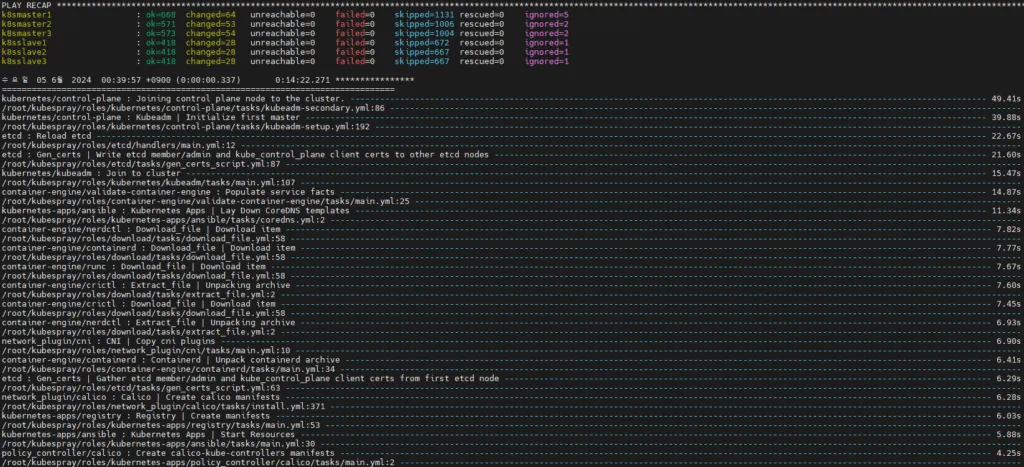Click the 'Gather etcd member/admin' Gen_certs line

(250, 378)
